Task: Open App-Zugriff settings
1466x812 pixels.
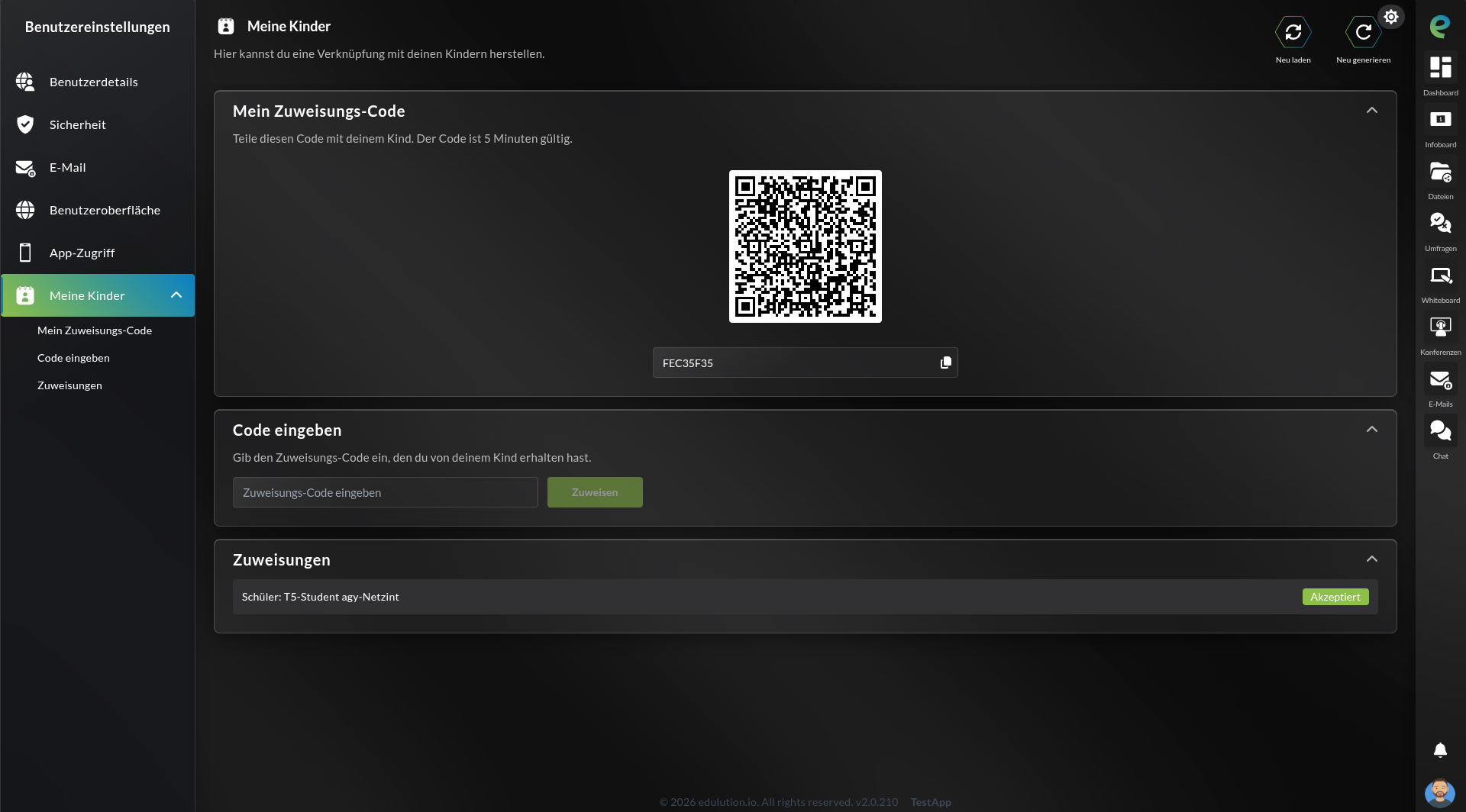Action: pos(98,253)
